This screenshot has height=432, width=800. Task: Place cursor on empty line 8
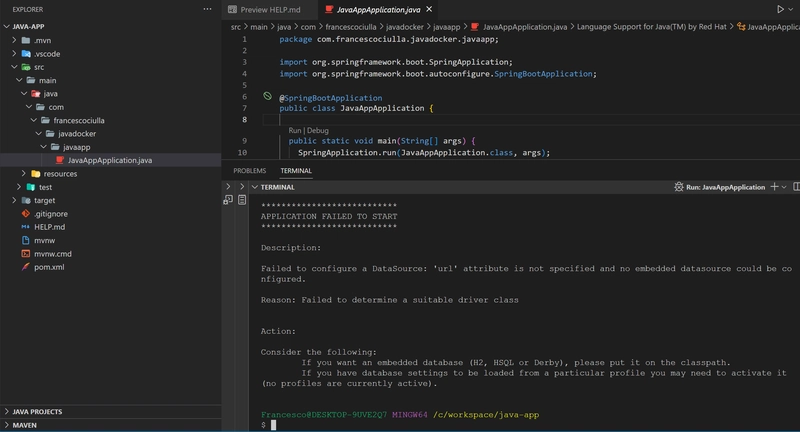coord(531,119)
